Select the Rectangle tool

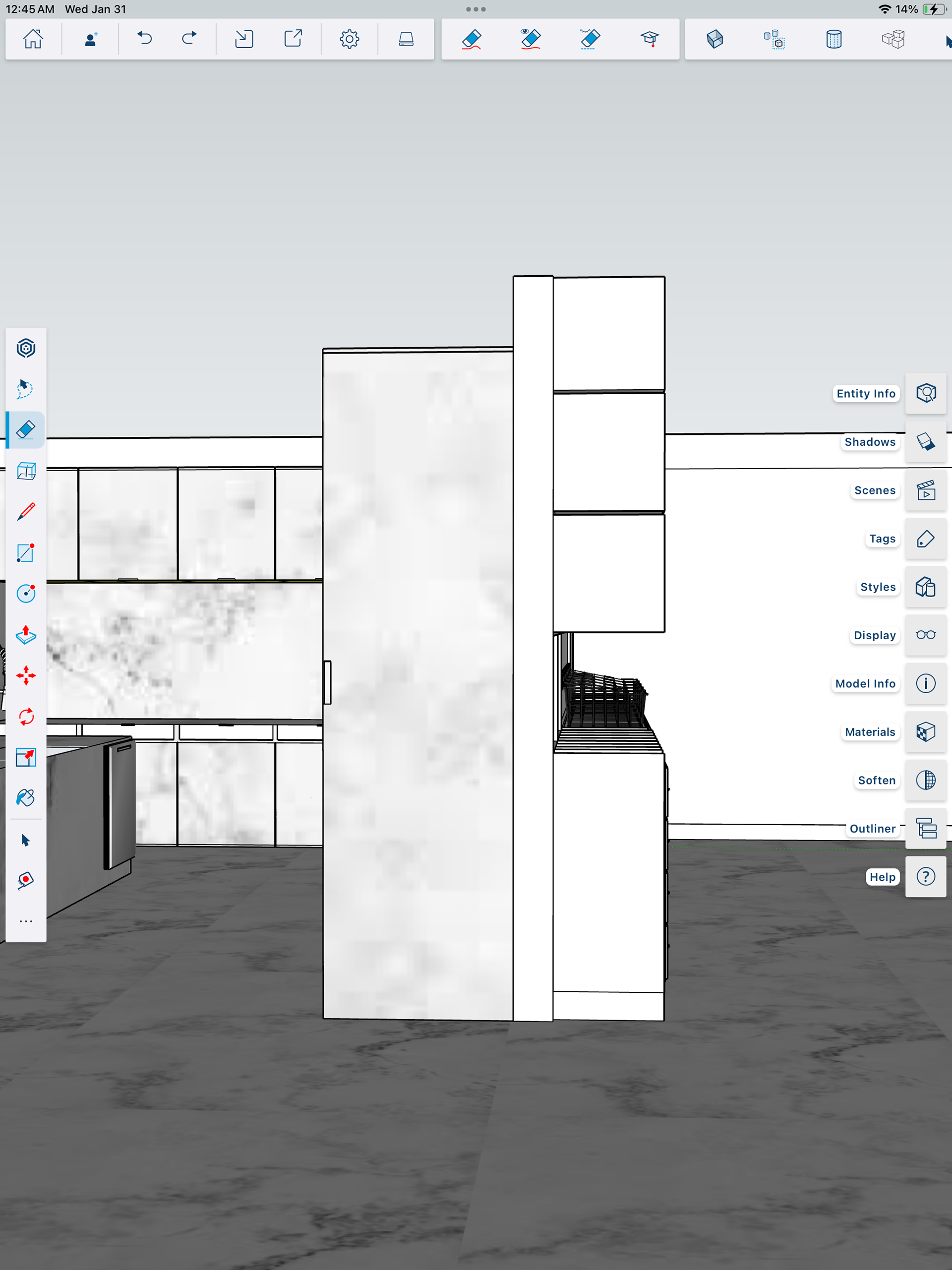tap(26, 552)
